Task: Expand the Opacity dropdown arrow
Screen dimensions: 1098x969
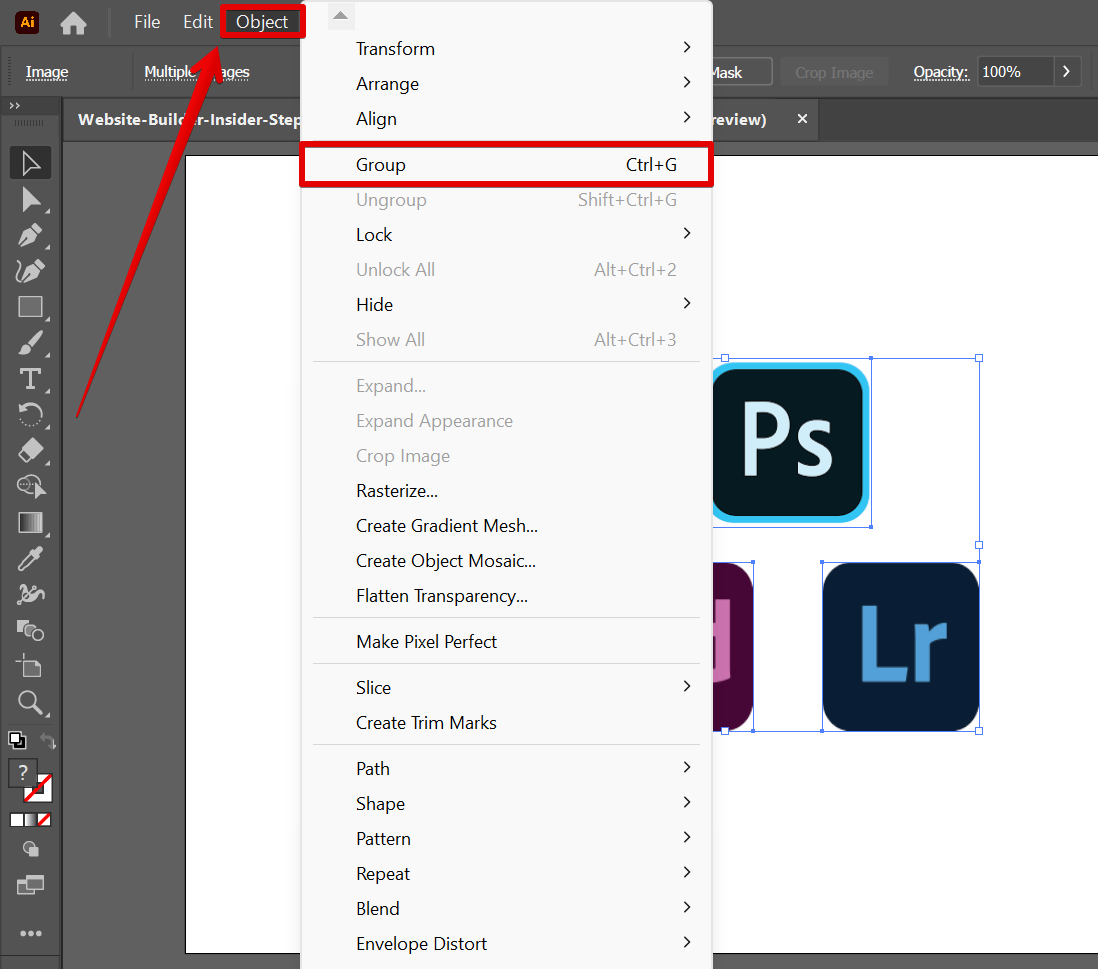Action: point(1066,71)
